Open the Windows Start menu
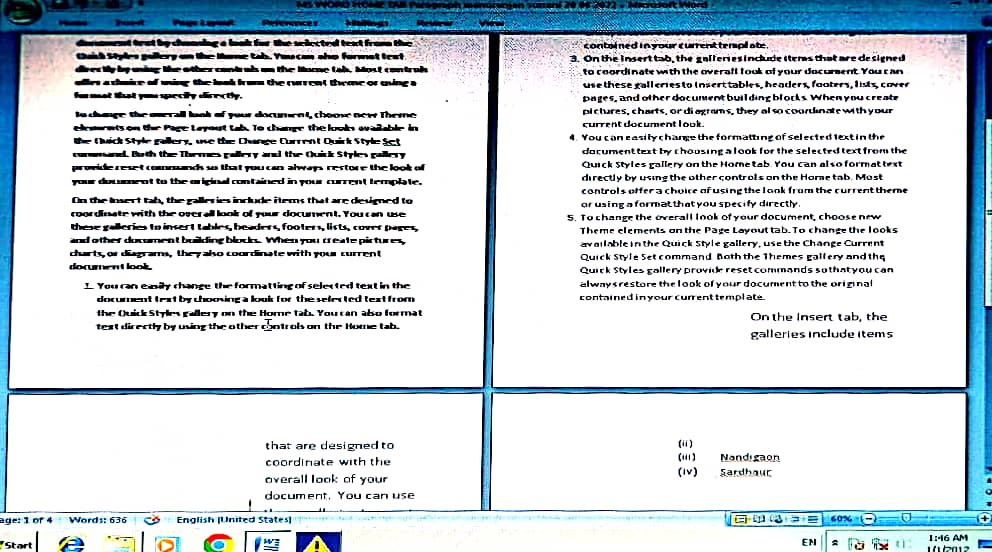The image size is (992, 552). pos(20,543)
